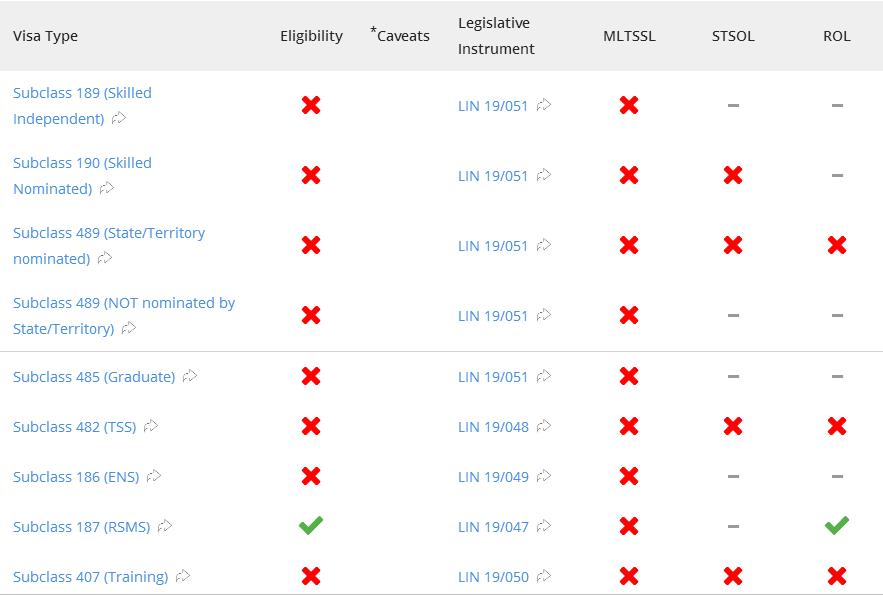Click red STSOL cross in Subclass 482 row
The height and width of the screenshot is (596, 883).
(733, 426)
